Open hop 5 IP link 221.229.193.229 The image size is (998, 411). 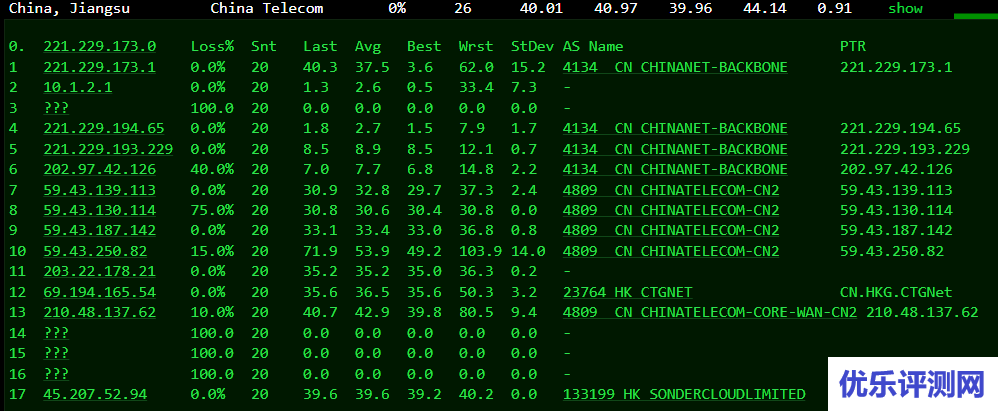pos(108,149)
